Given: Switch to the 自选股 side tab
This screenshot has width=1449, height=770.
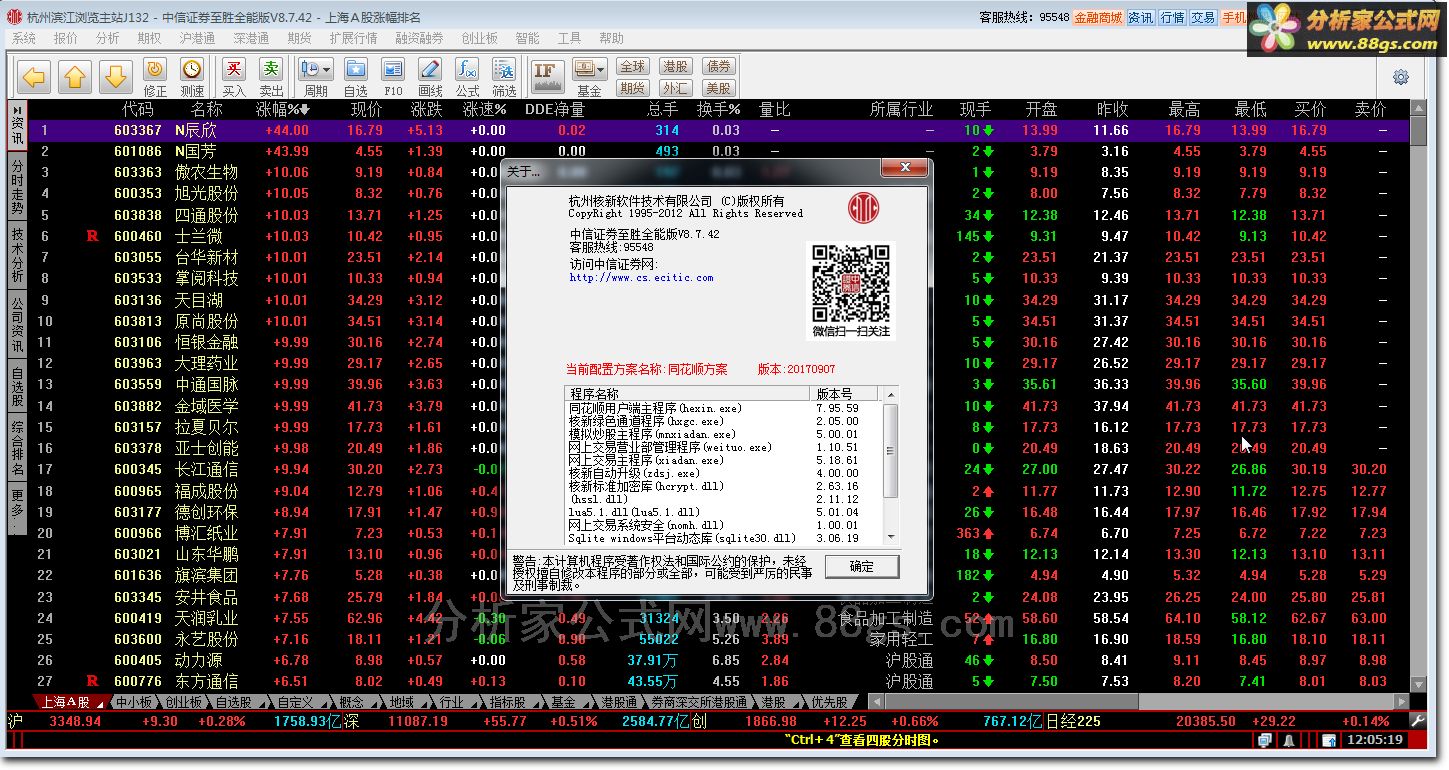Looking at the screenshot, I should click(17, 386).
